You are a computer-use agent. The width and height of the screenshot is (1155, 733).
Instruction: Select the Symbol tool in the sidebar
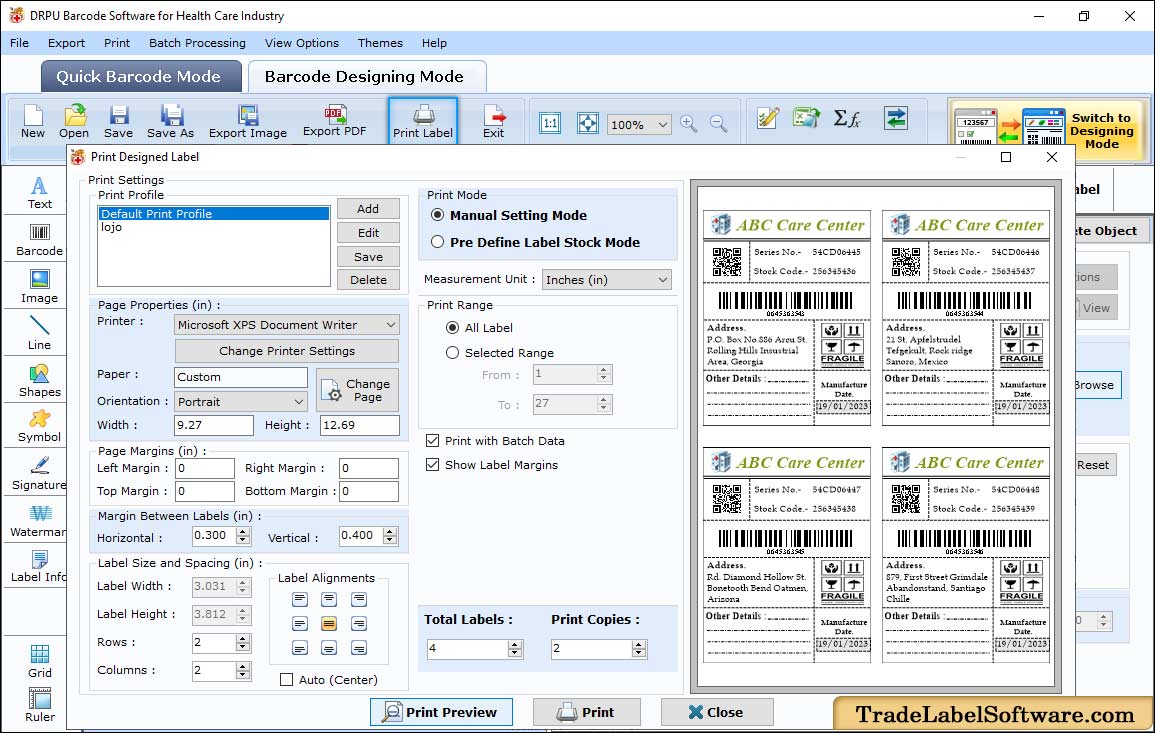point(39,427)
